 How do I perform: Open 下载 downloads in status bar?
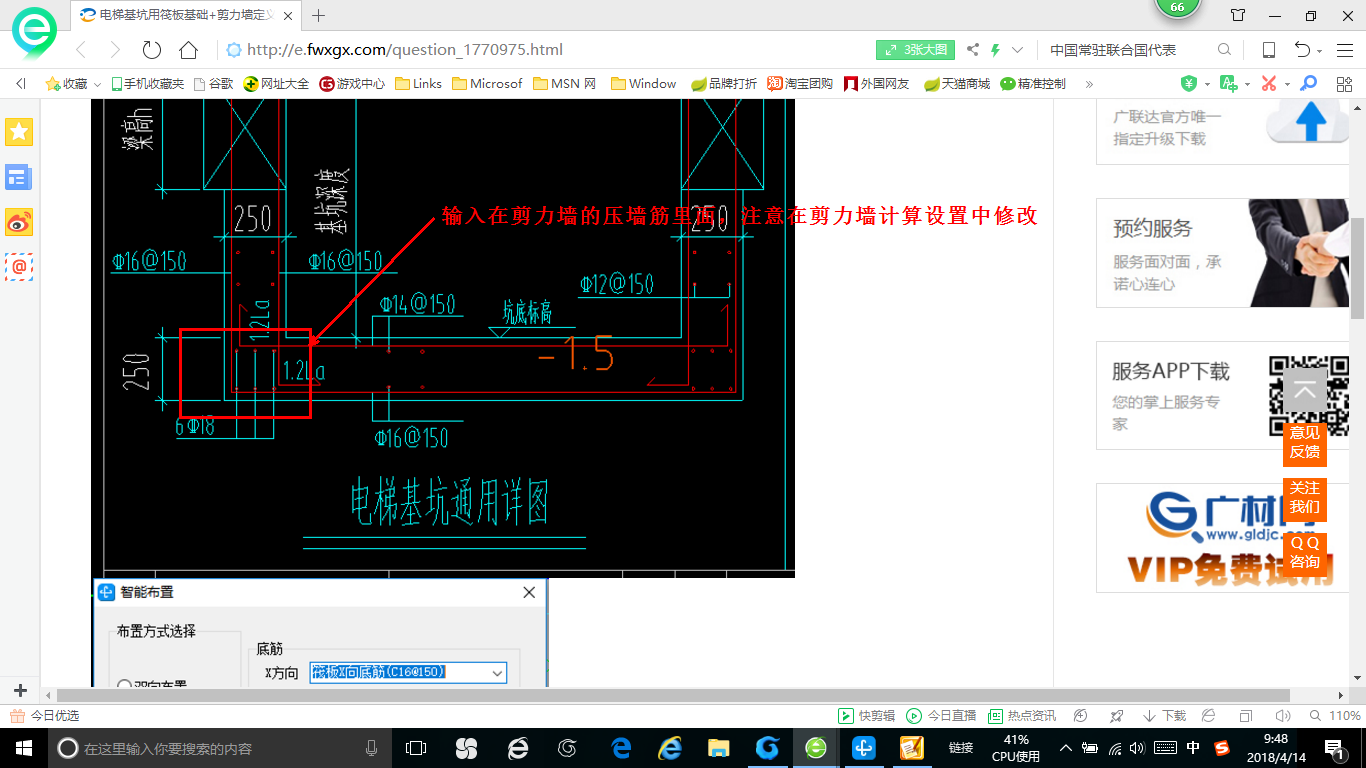(1164, 716)
